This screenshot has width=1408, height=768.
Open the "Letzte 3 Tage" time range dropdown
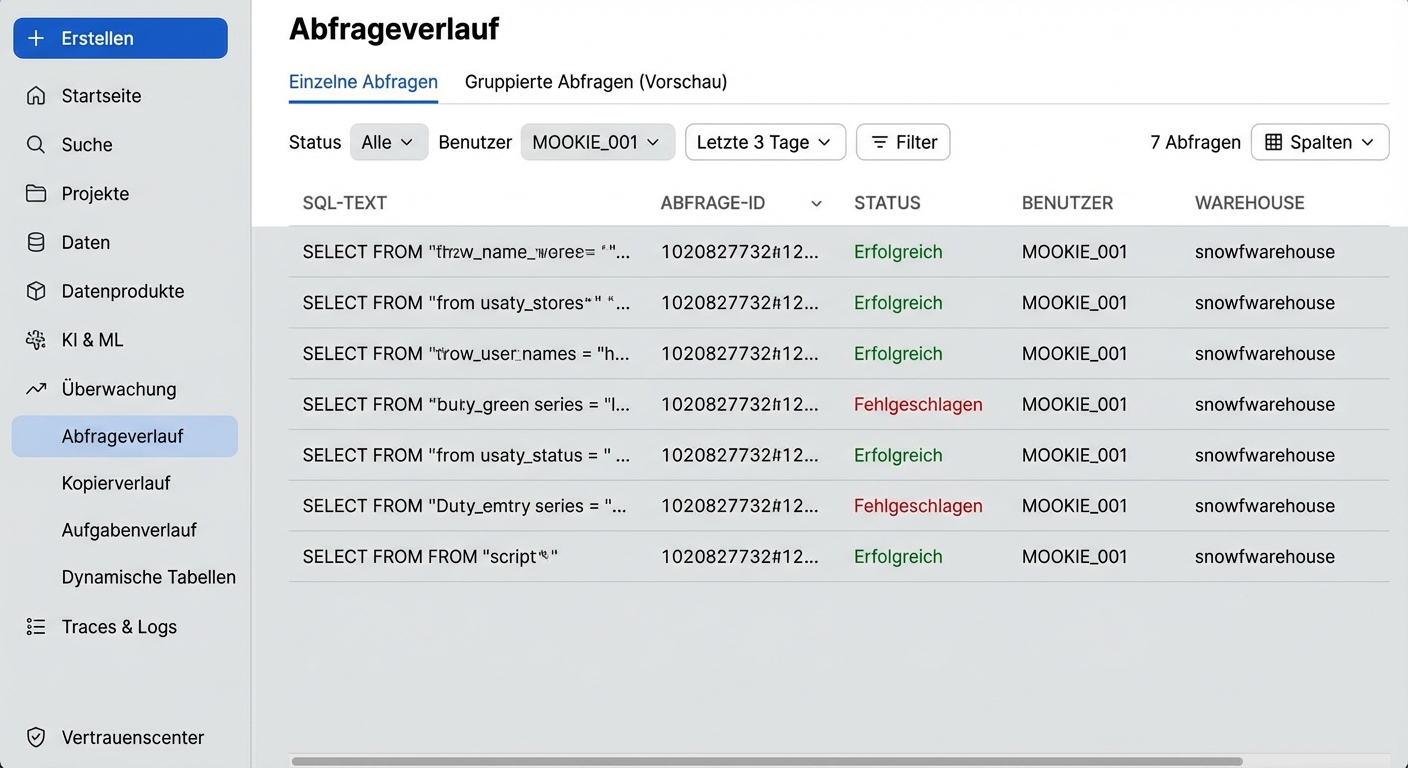765,142
